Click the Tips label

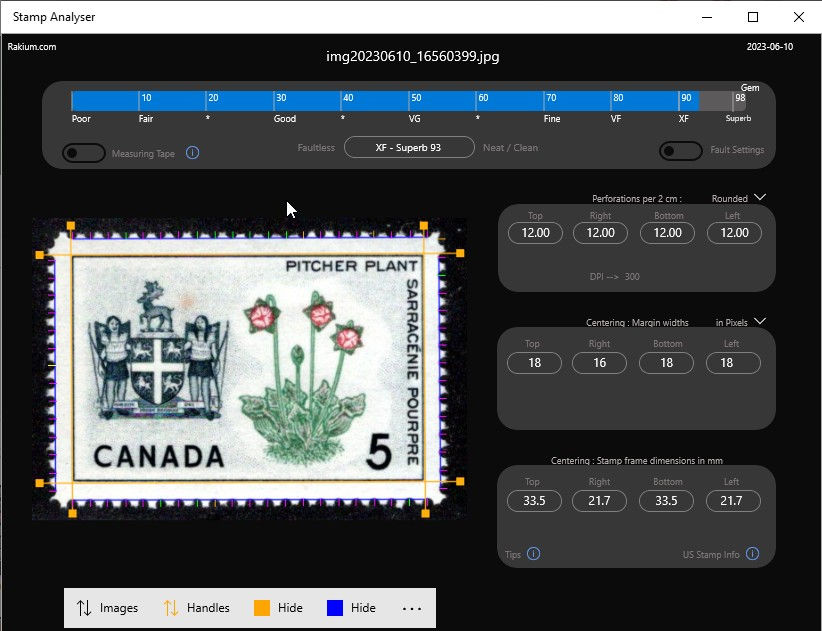[513, 554]
